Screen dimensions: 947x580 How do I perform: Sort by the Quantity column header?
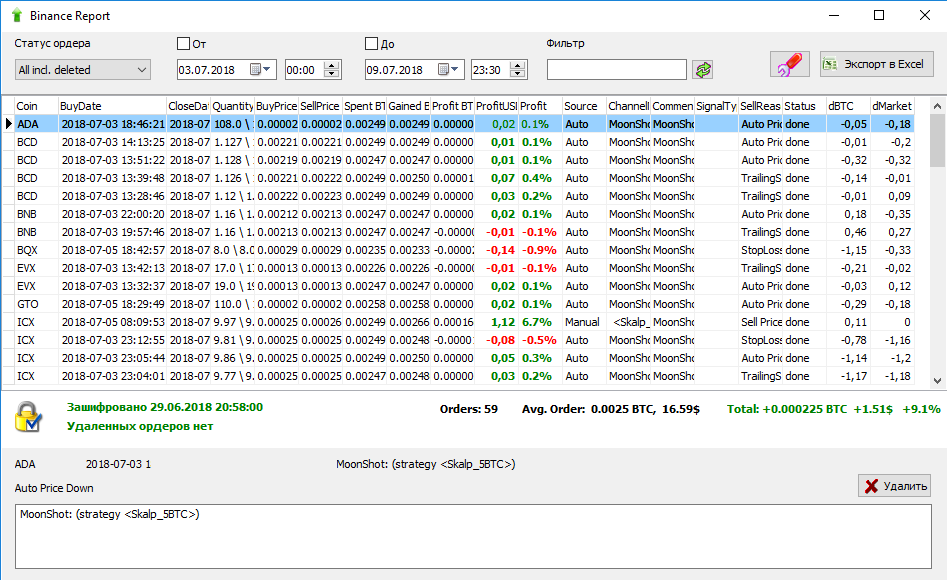tap(233, 106)
